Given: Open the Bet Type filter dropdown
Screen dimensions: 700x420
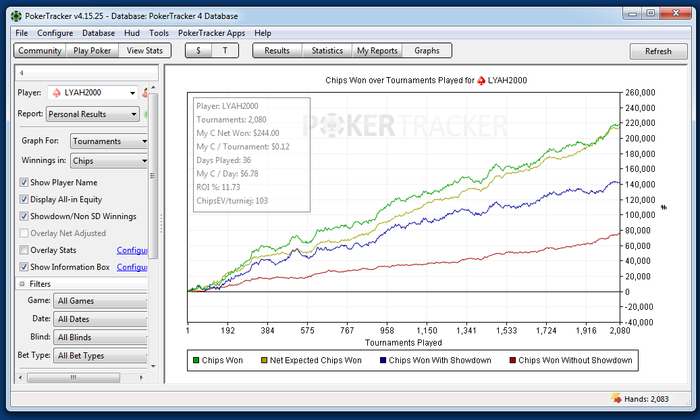Looking at the screenshot, I should pos(100,356).
